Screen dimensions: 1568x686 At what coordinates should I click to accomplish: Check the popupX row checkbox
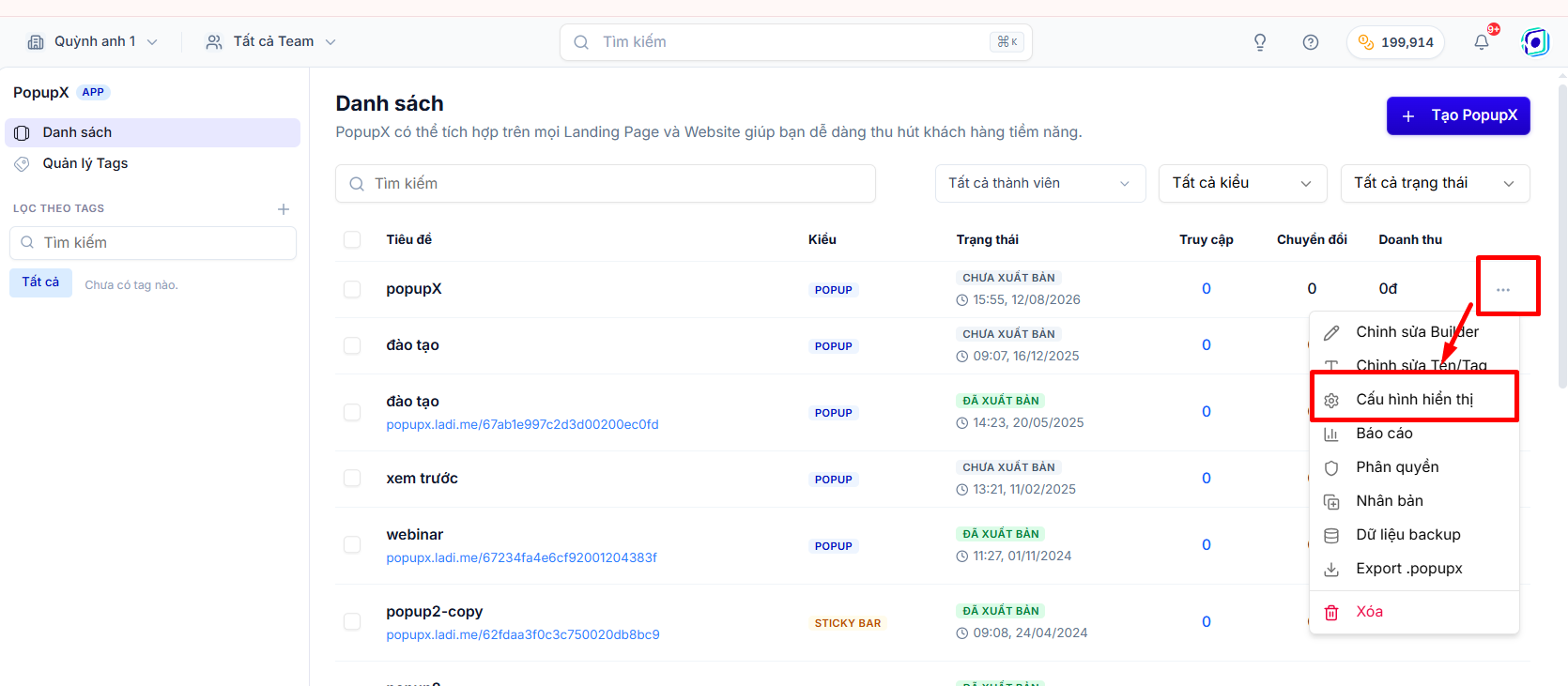tap(352, 289)
